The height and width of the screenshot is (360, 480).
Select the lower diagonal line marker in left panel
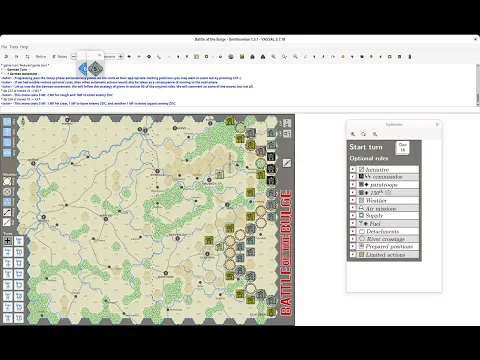pos(7,222)
